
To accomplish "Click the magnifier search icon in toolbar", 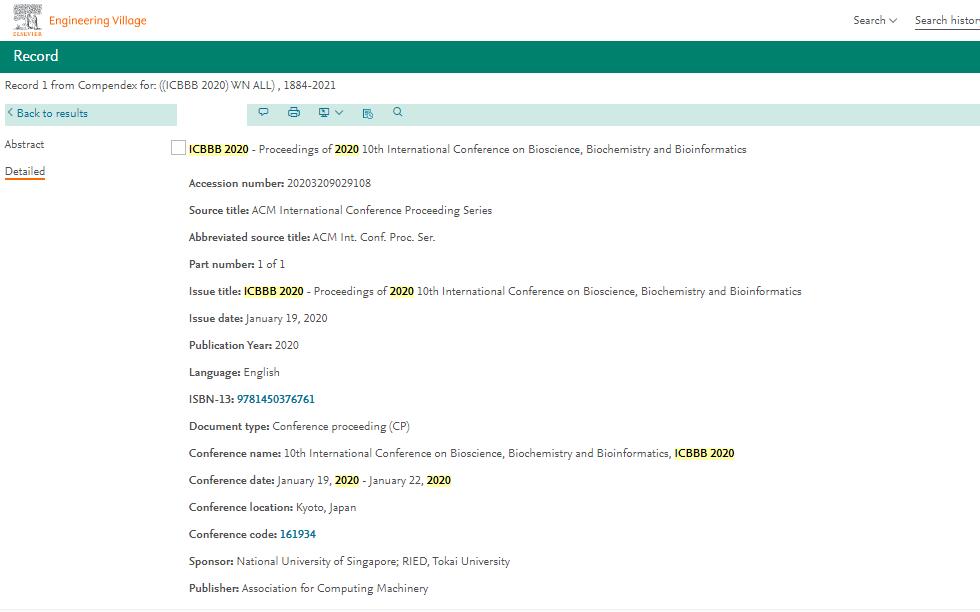I will click(398, 112).
